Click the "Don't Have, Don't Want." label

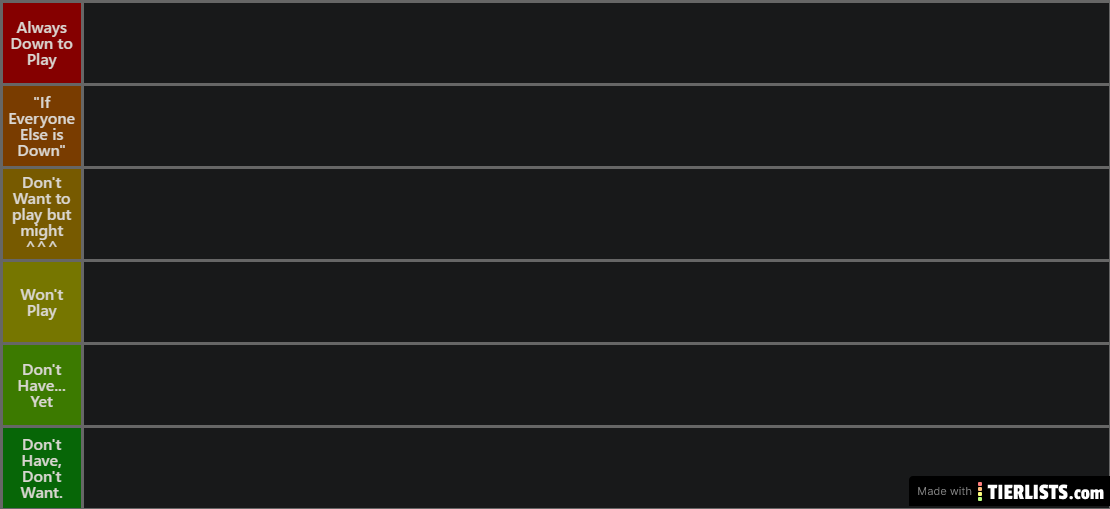click(42, 467)
